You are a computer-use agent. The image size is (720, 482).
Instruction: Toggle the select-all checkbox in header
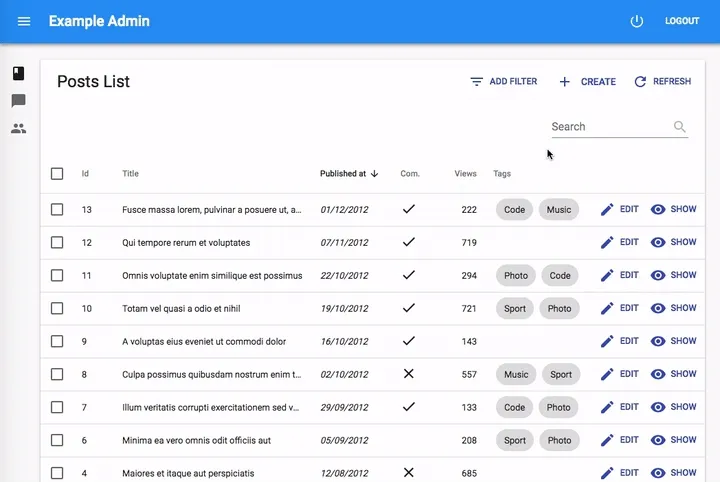point(57,174)
